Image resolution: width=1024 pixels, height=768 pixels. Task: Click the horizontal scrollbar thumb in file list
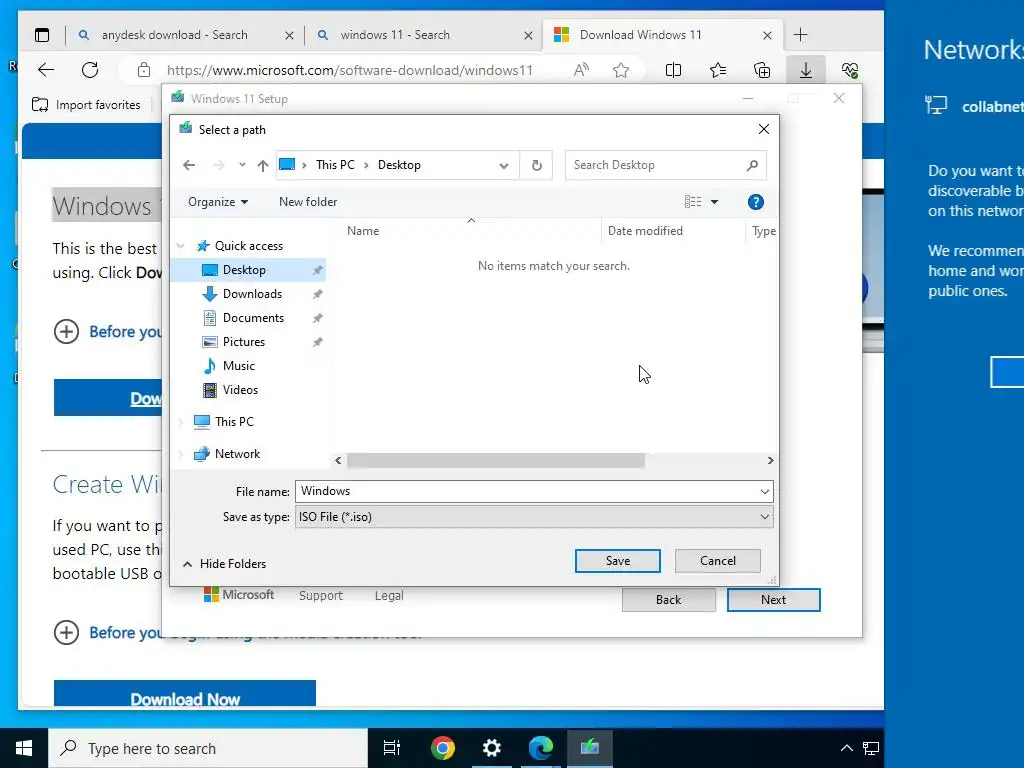[496, 460]
